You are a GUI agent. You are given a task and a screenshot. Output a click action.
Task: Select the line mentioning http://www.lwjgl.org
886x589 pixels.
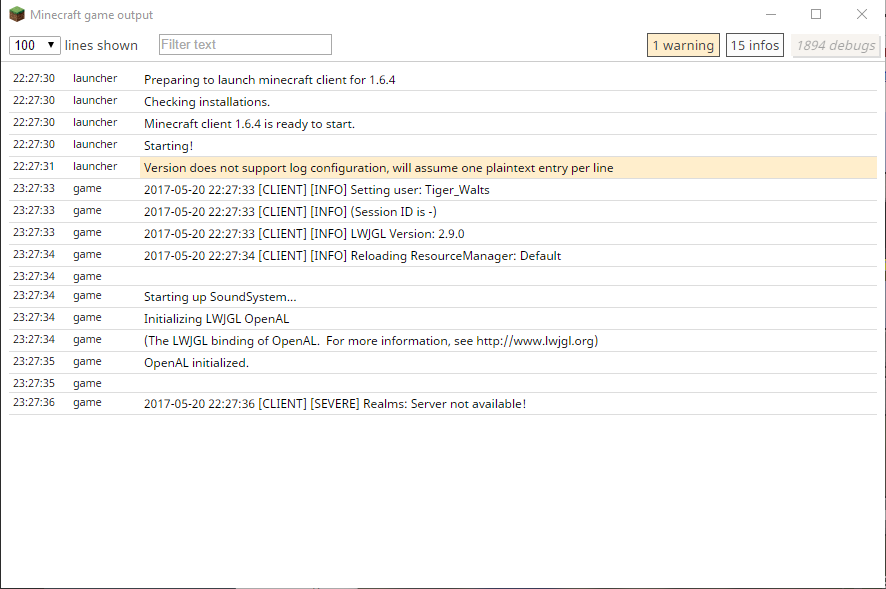click(x=442, y=341)
